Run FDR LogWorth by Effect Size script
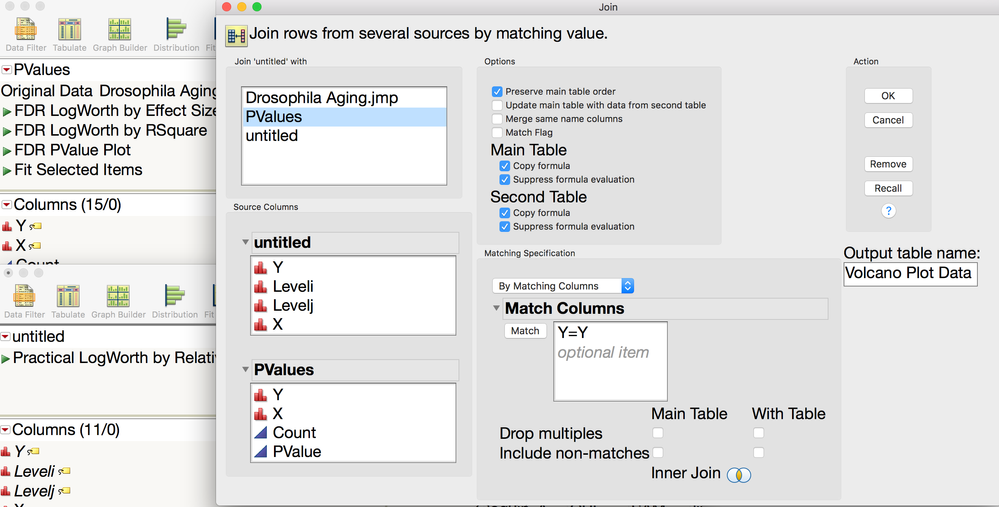Image resolution: width=999 pixels, height=507 pixels. (x=7, y=111)
